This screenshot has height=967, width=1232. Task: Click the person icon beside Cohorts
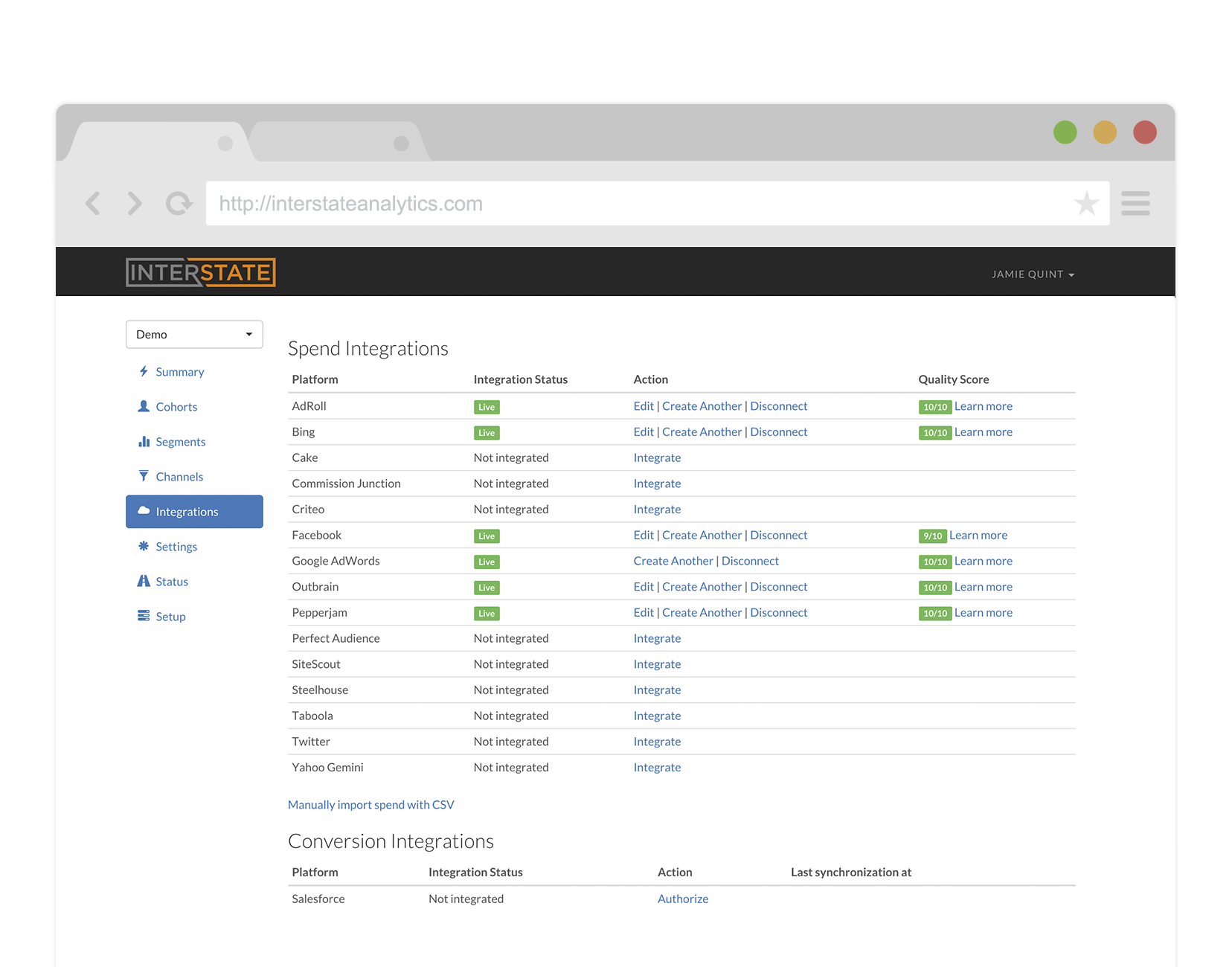click(144, 406)
